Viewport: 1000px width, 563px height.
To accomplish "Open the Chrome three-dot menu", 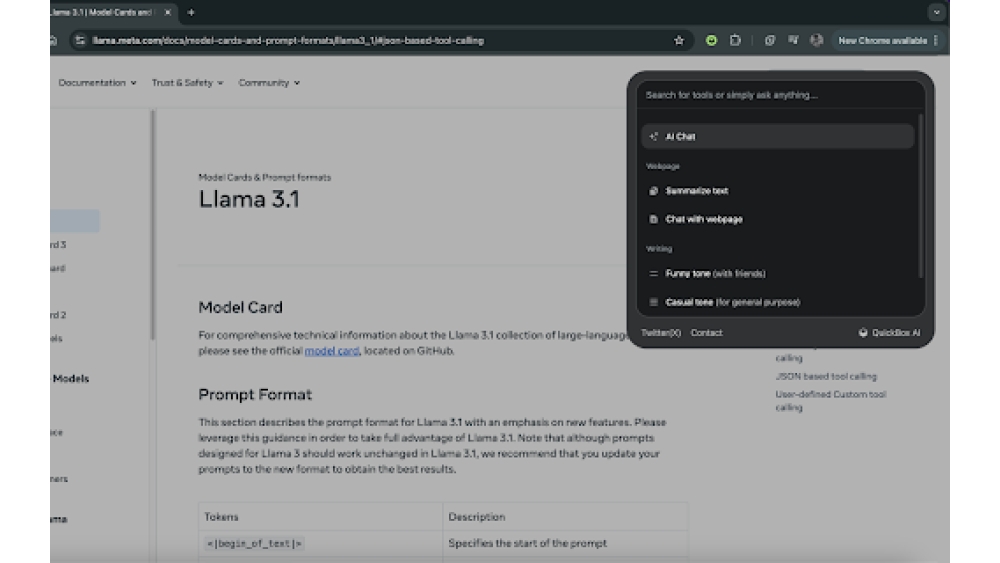I will coord(936,40).
